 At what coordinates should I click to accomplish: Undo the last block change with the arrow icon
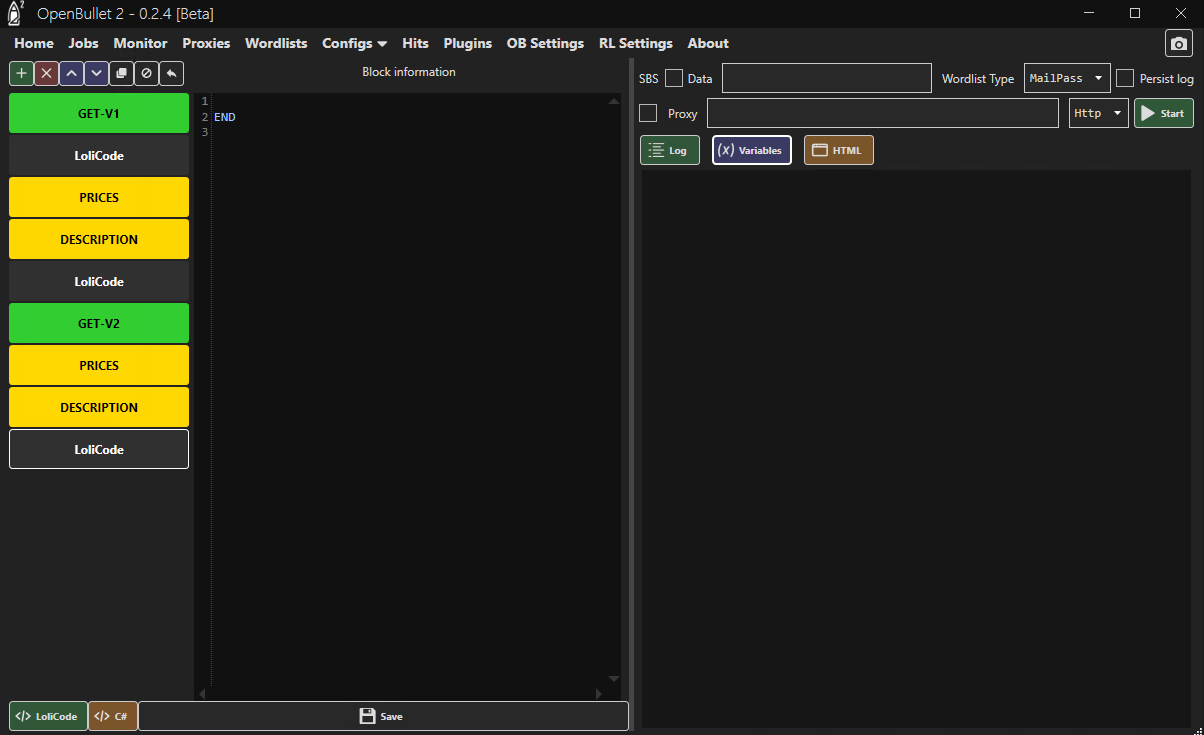tap(171, 73)
